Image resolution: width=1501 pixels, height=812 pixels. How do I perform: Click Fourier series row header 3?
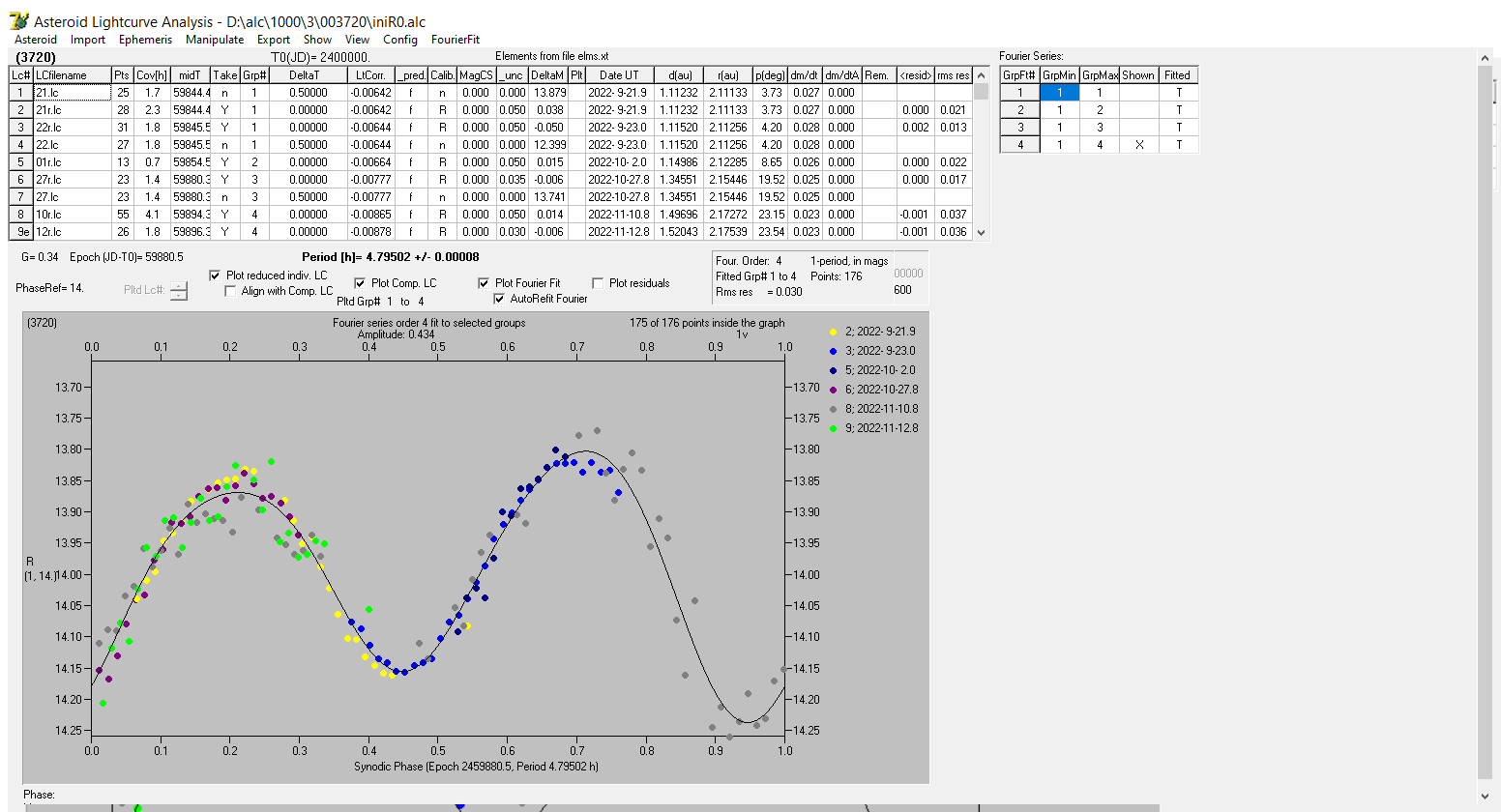point(1019,128)
